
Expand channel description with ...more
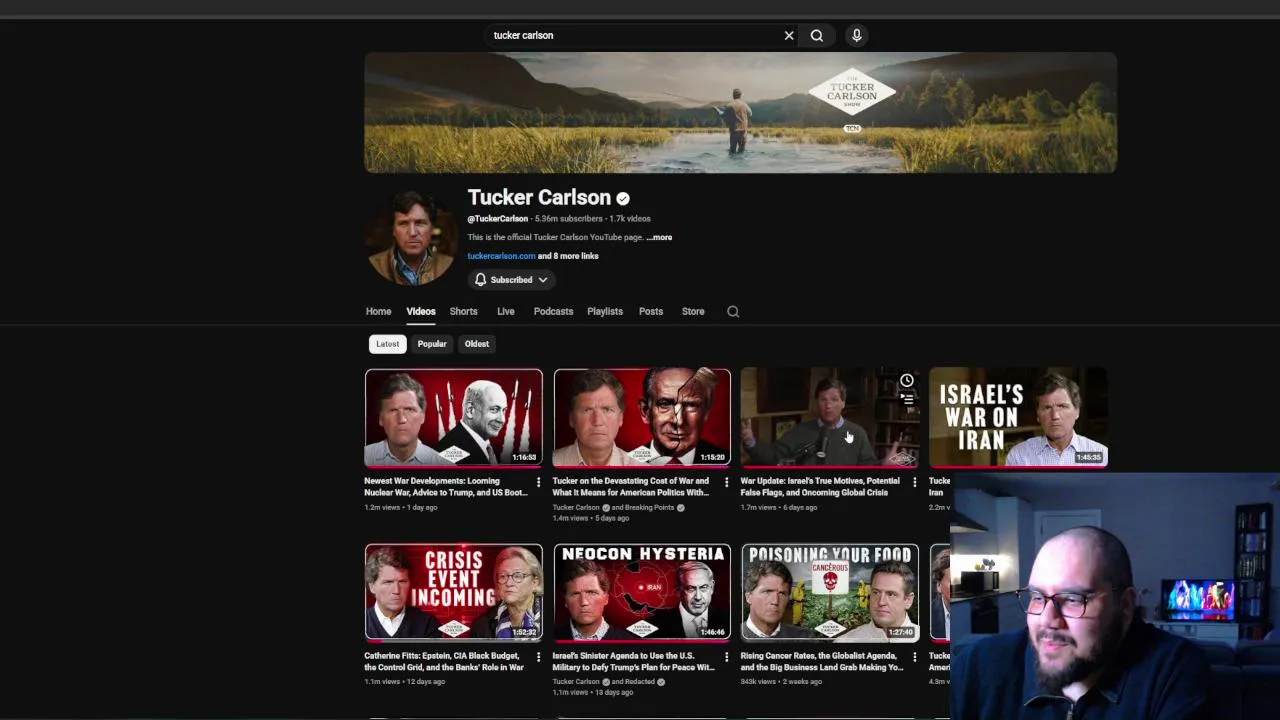pyautogui.click(x=659, y=237)
